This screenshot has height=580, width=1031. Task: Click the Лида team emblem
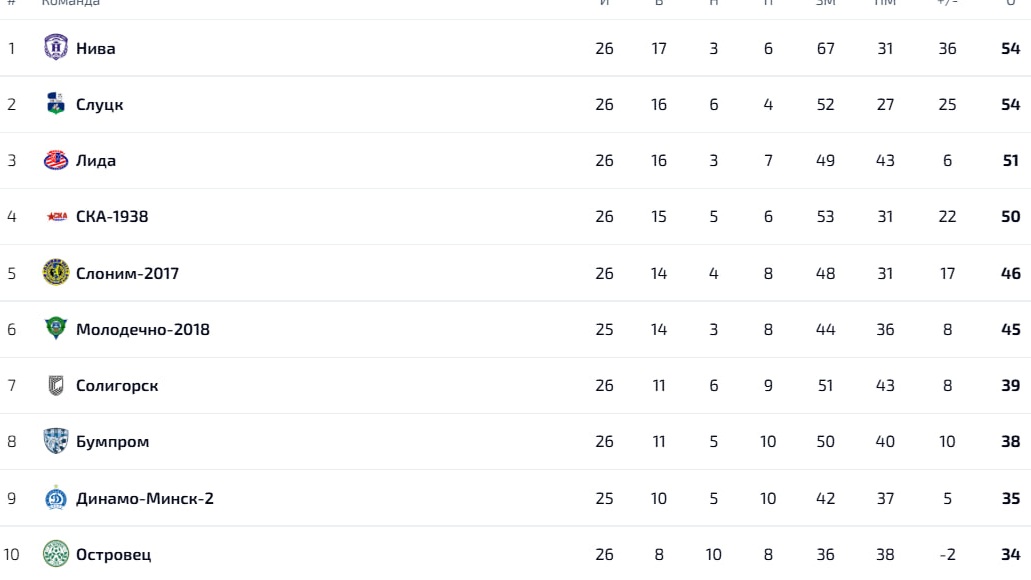[x=56, y=160]
